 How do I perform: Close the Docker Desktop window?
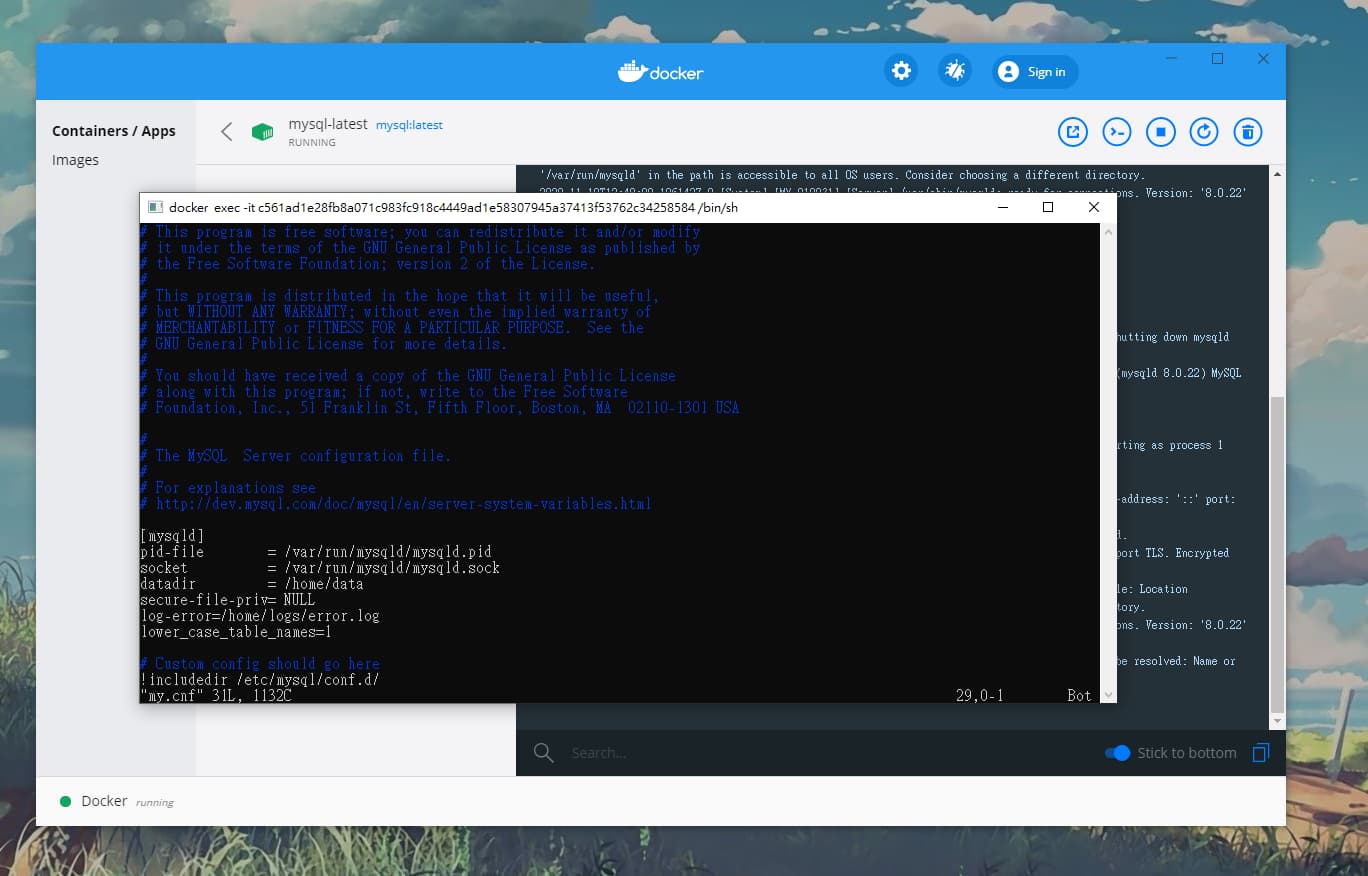[x=1264, y=59]
